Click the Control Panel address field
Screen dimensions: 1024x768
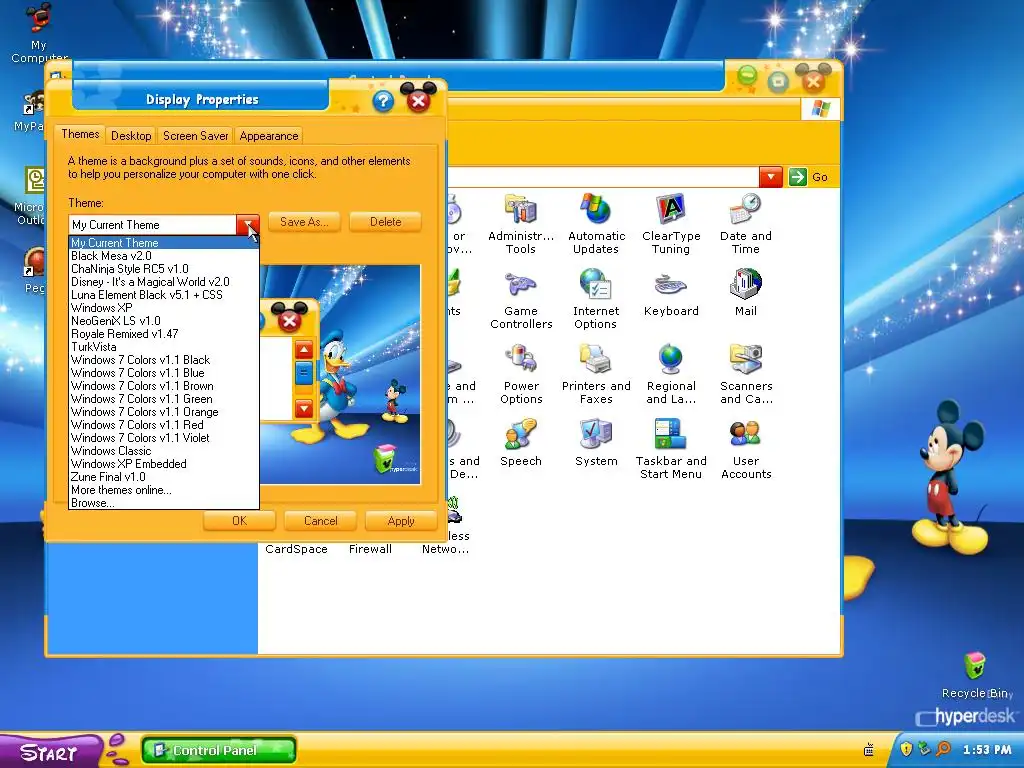pyautogui.click(x=603, y=177)
